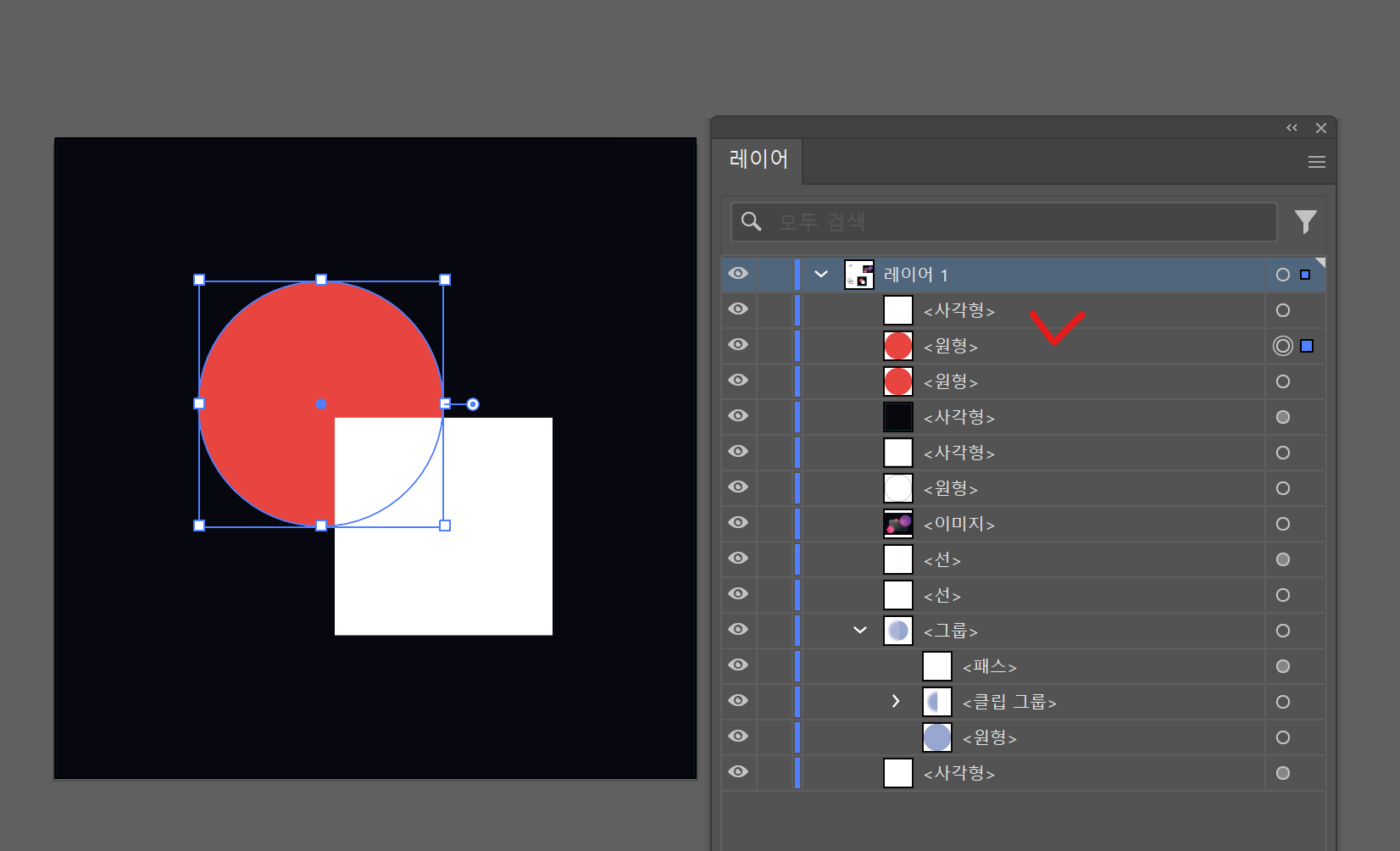The width and height of the screenshot is (1400, 851).
Task: Click outlined selection square on 레이어 1 row
Action: point(1305,275)
